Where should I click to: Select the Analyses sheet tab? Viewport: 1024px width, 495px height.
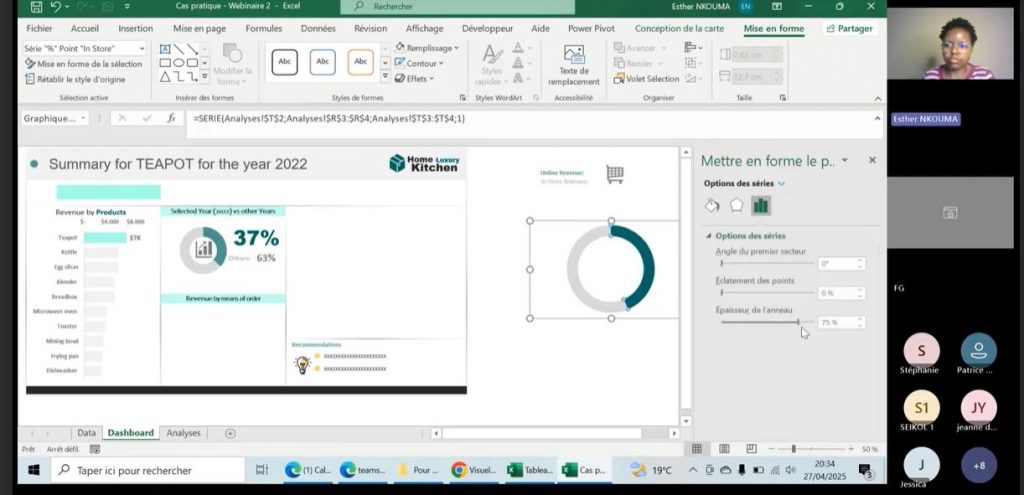pos(184,433)
